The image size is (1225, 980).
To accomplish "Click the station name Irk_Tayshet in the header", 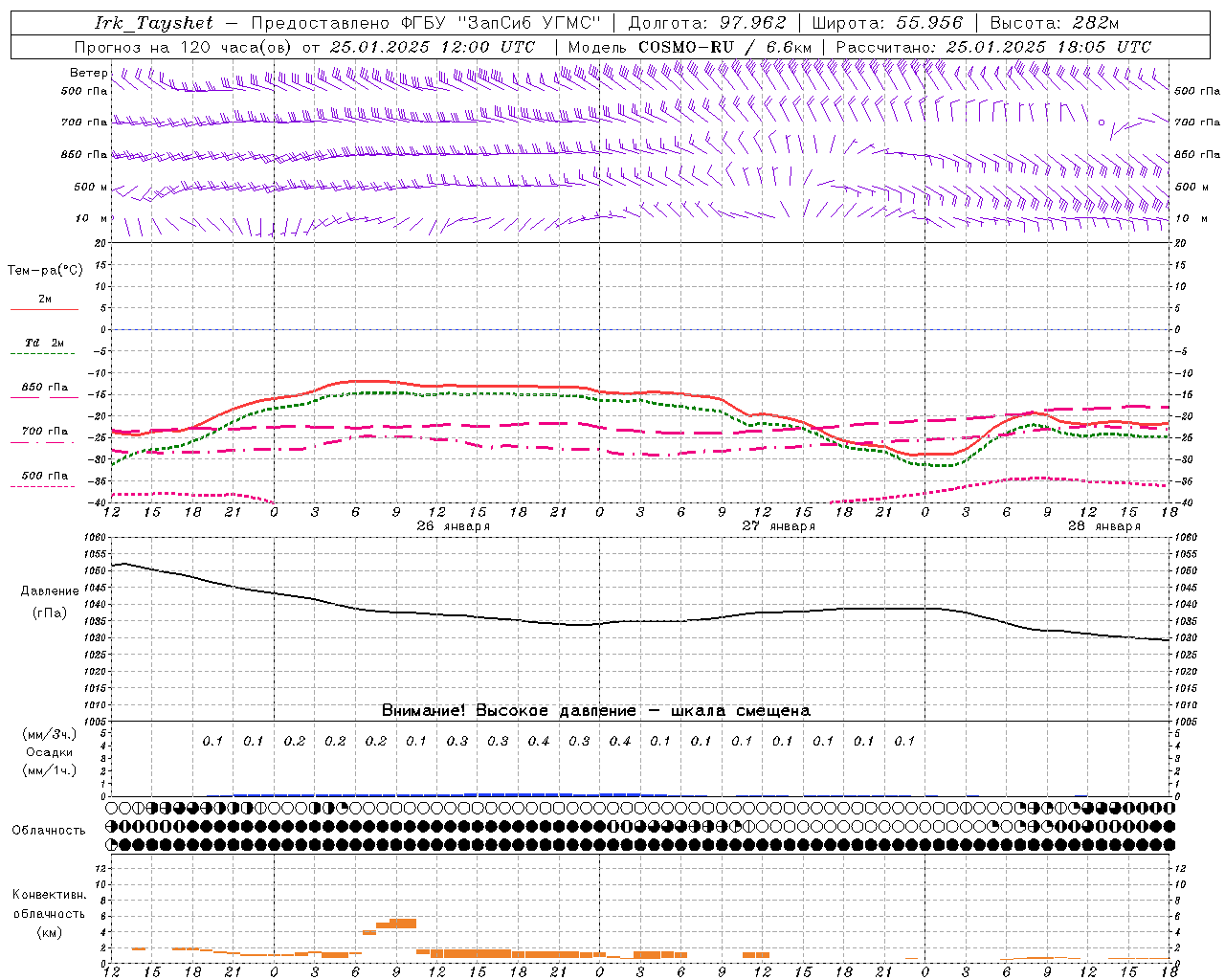I will pyautogui.click(x=154, y=23).
